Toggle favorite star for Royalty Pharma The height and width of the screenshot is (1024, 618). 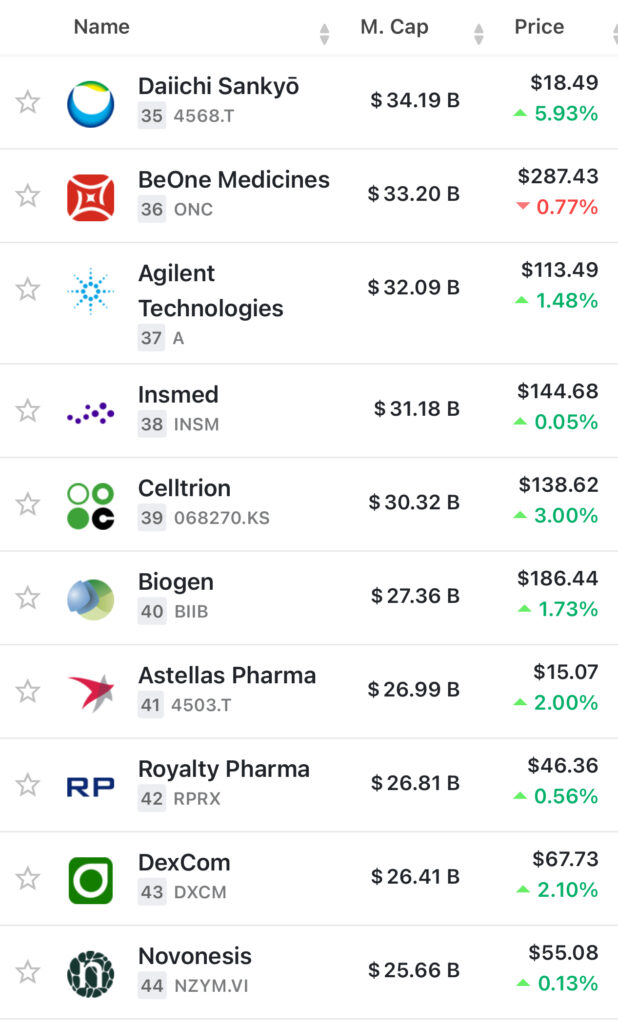(28, 785)
